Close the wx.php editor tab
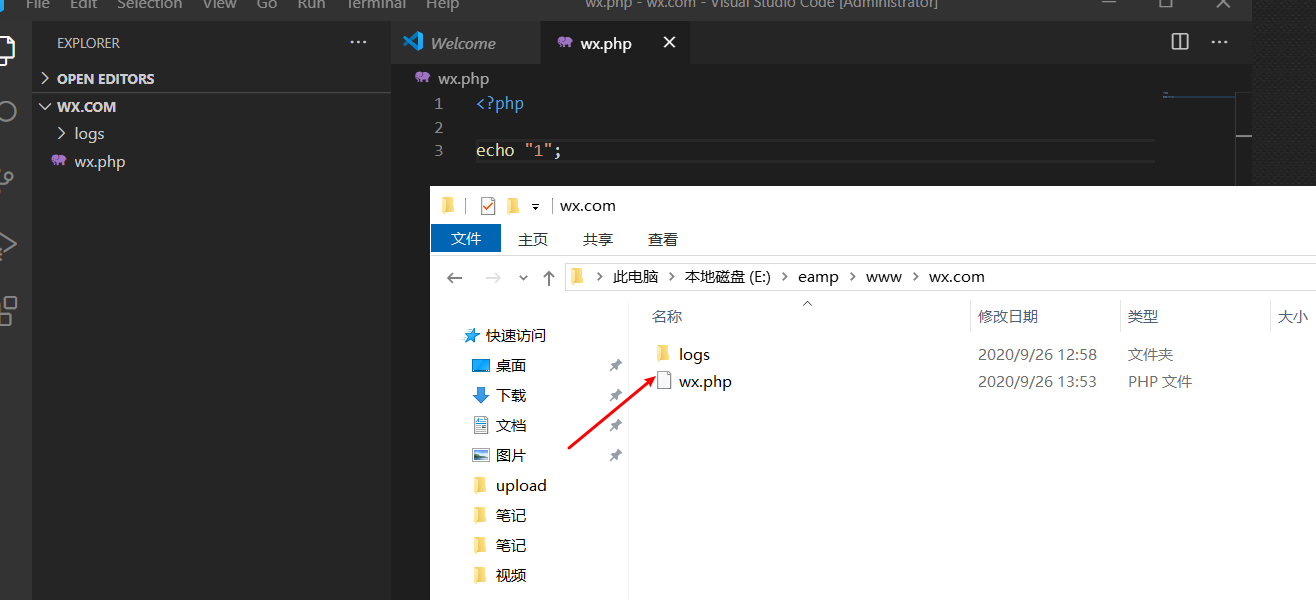The image size is (1316, 600). pyautogui.click(x=669, y=42)
